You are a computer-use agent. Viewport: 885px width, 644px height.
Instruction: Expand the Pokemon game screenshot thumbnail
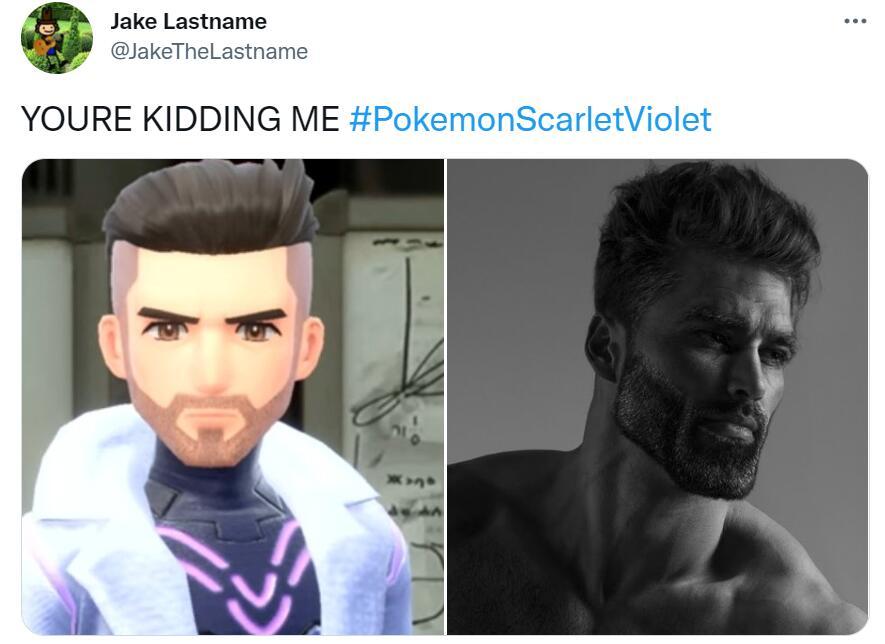[232, 396]
